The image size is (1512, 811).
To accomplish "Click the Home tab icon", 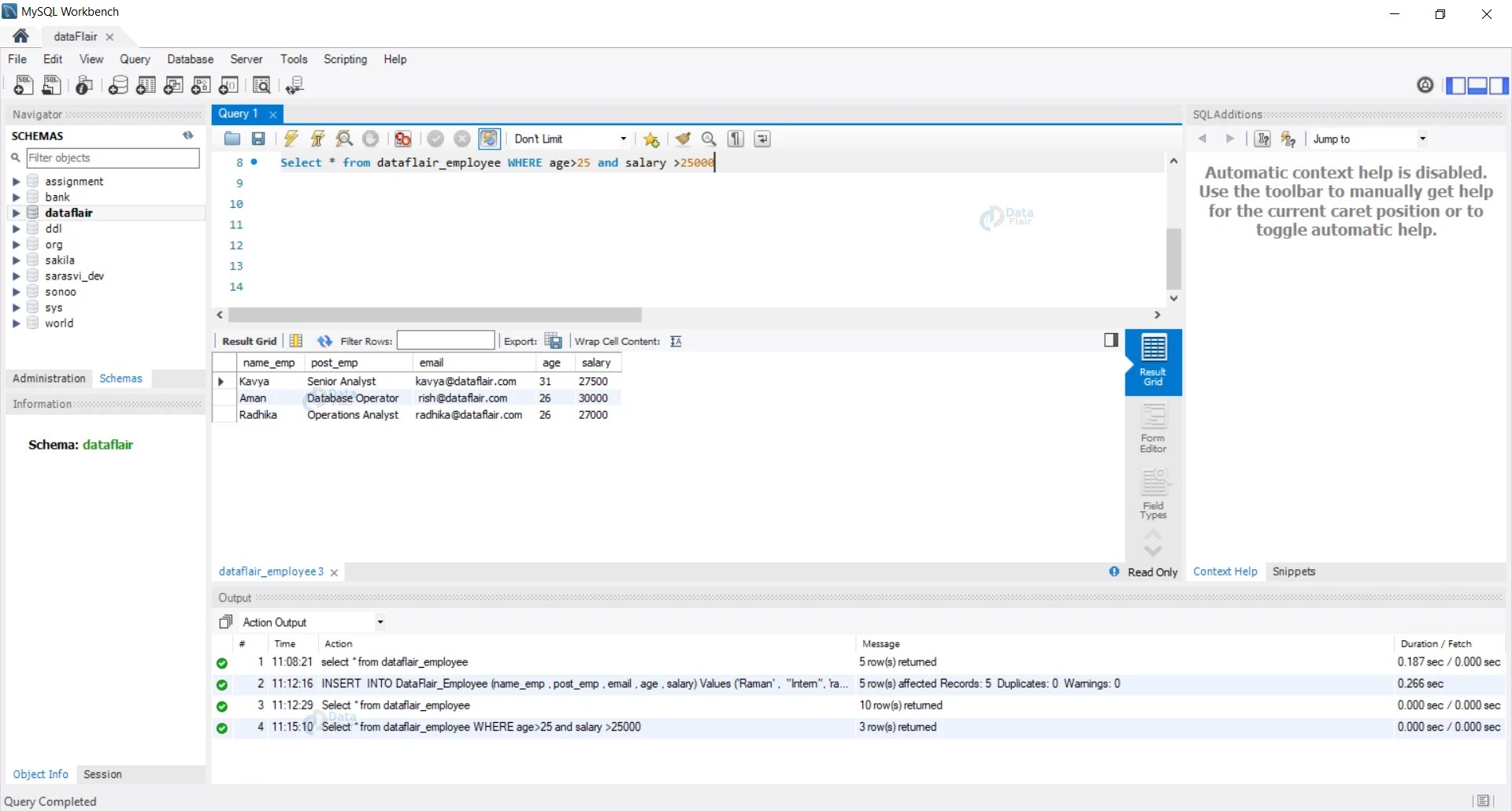I will point(21,36).
